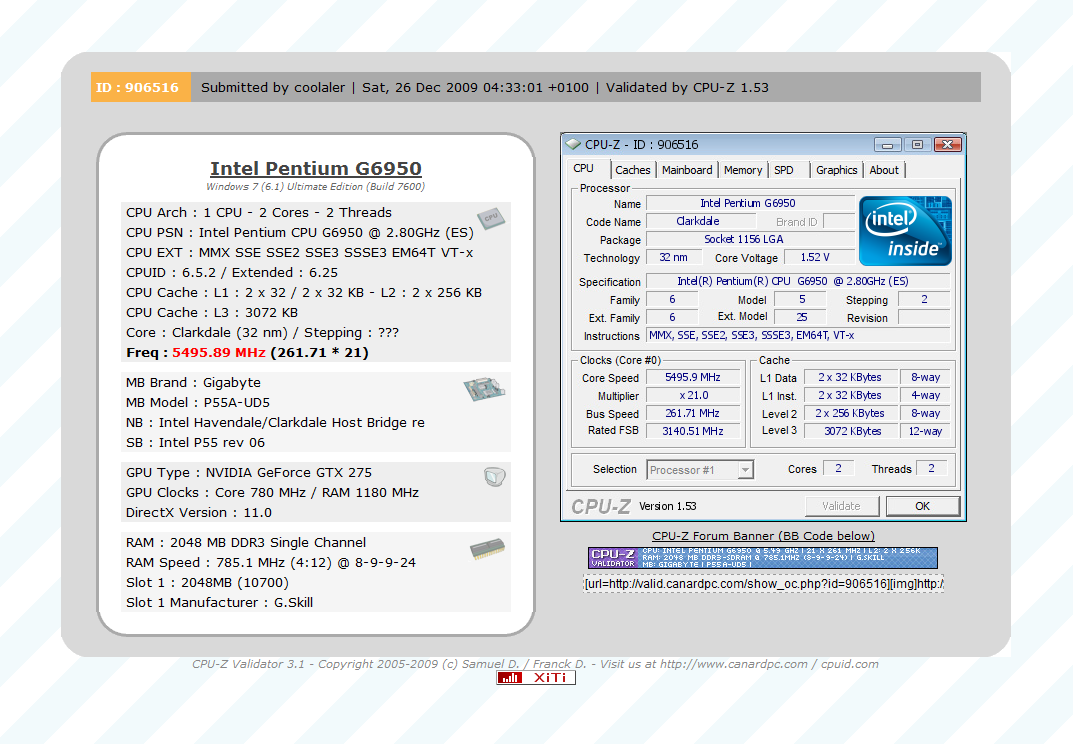This screenshot has height=744, width=1073.
Task: Click the OK button in CPU-Z
Action: coord(922,506)
